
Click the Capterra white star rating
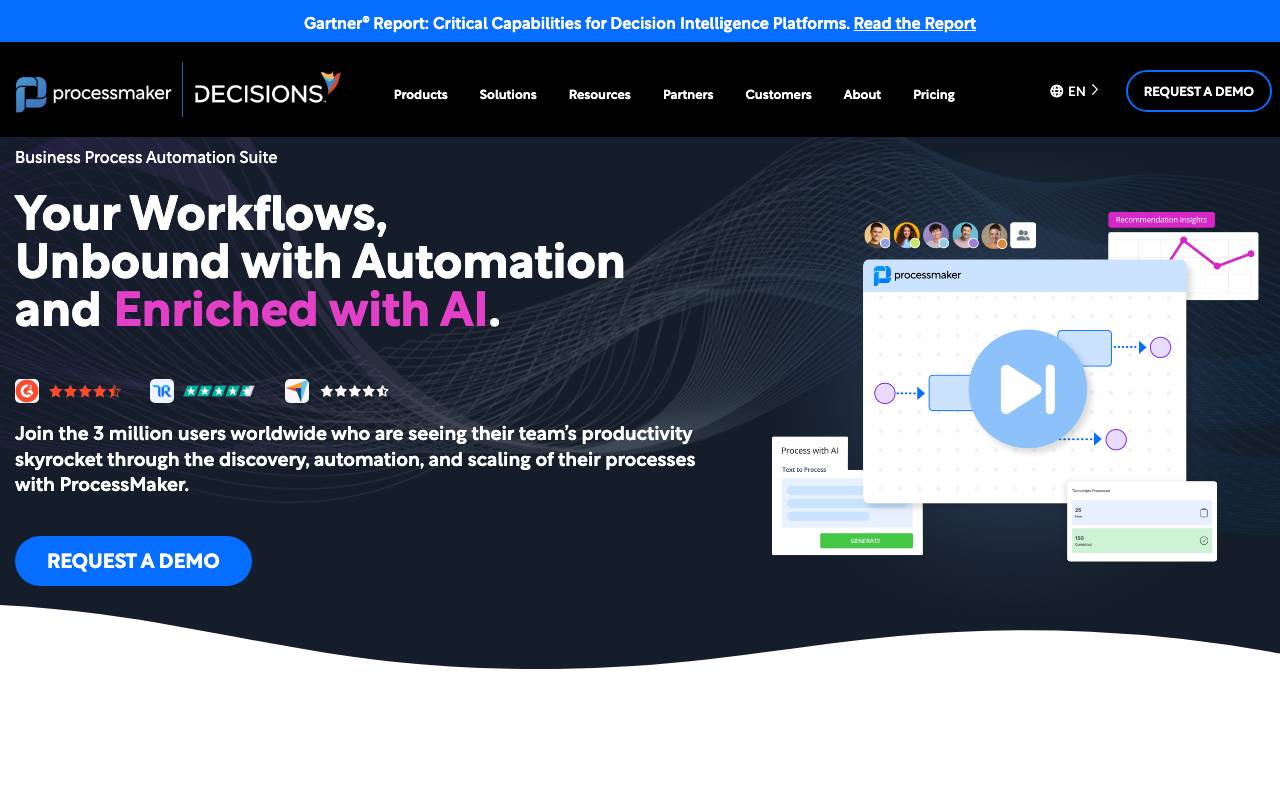354,391
